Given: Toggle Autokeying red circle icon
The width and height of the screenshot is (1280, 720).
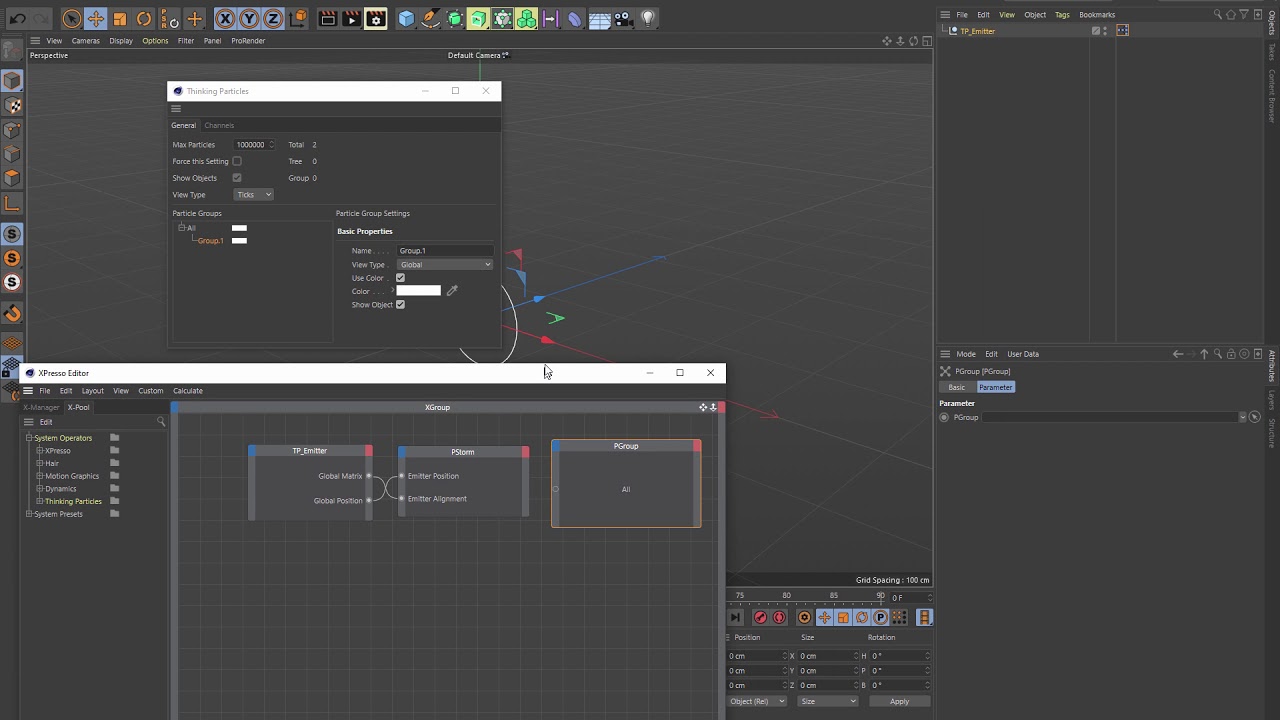Looking at the screenshot, I should (x=779, y=617).
